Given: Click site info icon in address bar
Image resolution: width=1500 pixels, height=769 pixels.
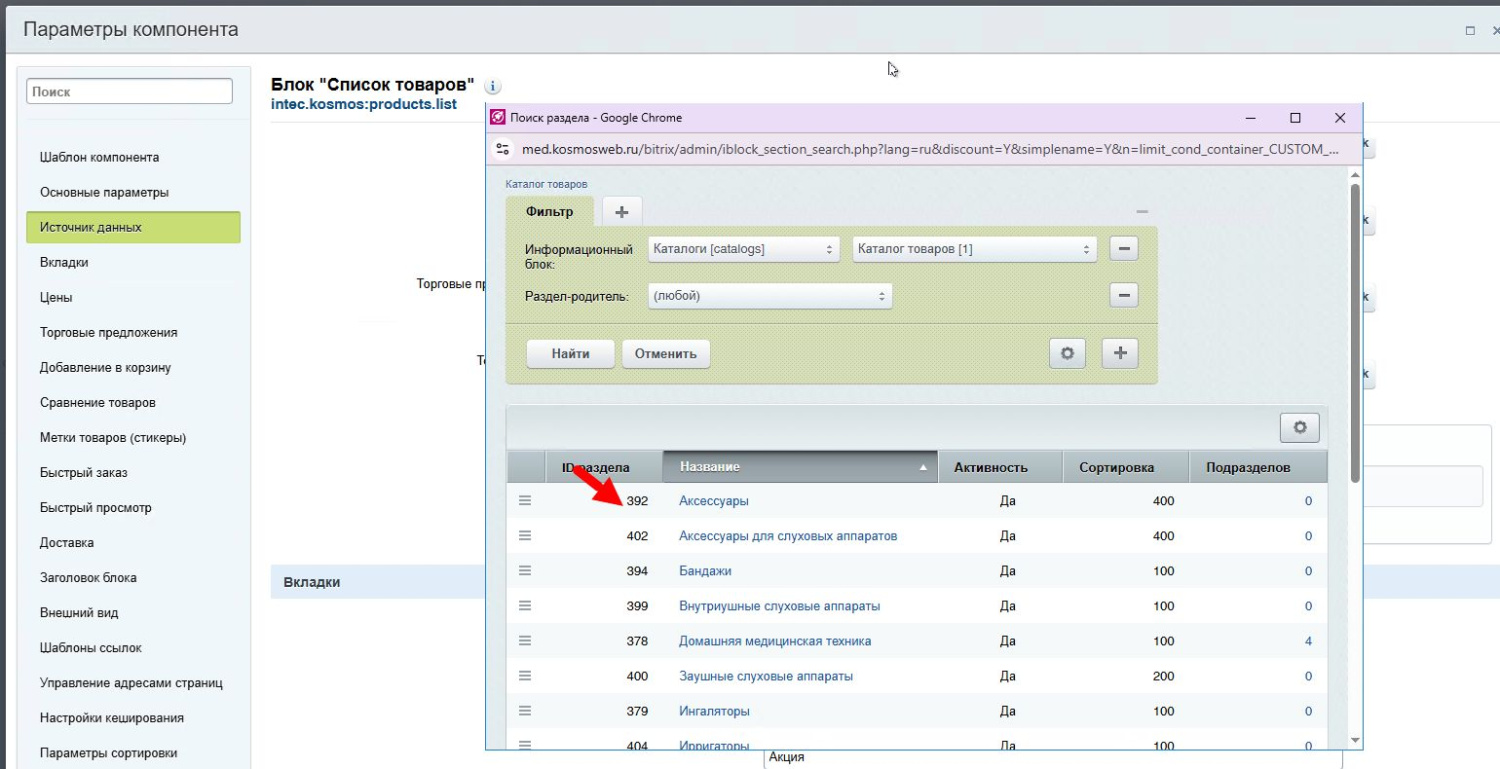Looking at the screenshot, I should click(503, 149).
